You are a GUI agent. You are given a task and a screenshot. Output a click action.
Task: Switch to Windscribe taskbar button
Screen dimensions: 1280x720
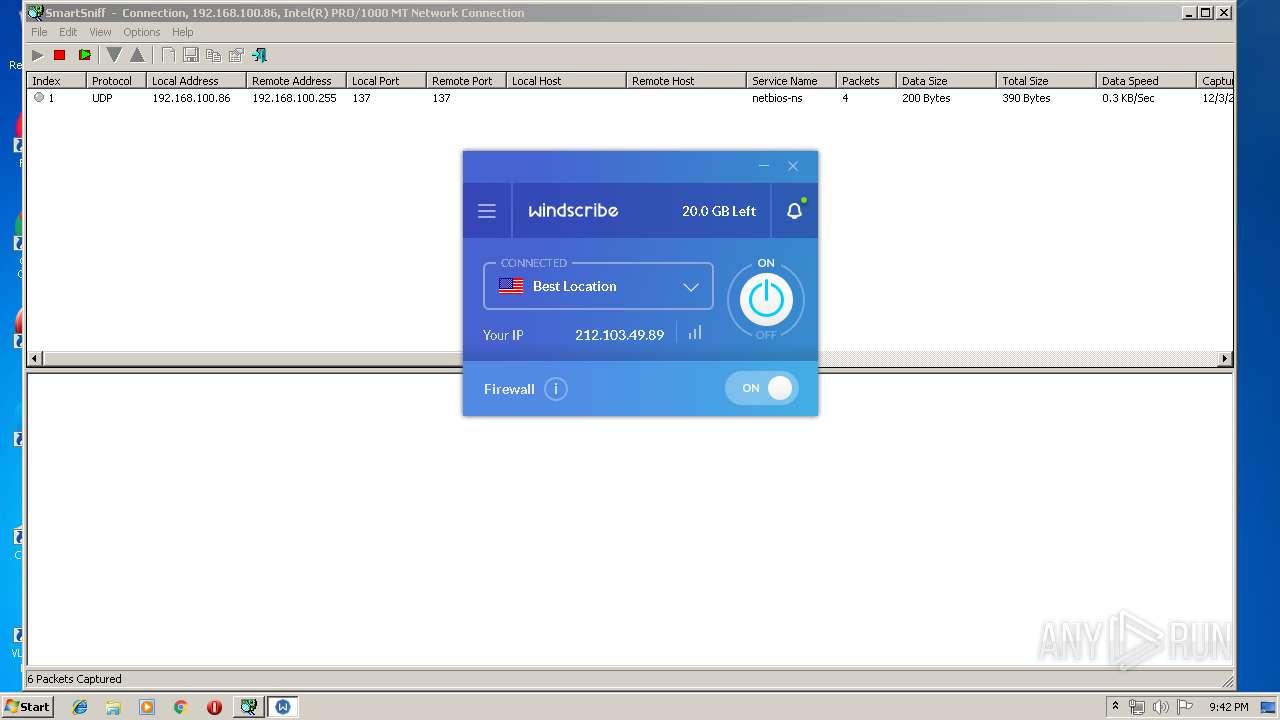click(x=283, y=707)
